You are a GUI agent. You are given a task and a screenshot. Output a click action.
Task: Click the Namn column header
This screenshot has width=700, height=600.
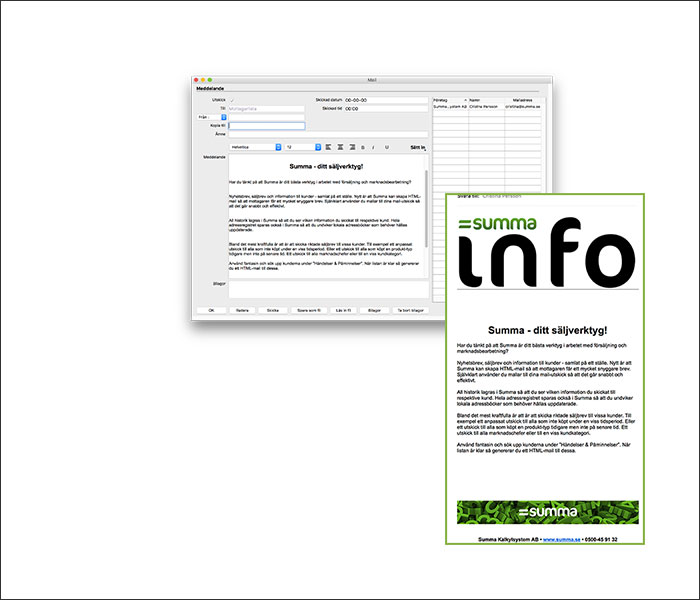click(487, 100)
